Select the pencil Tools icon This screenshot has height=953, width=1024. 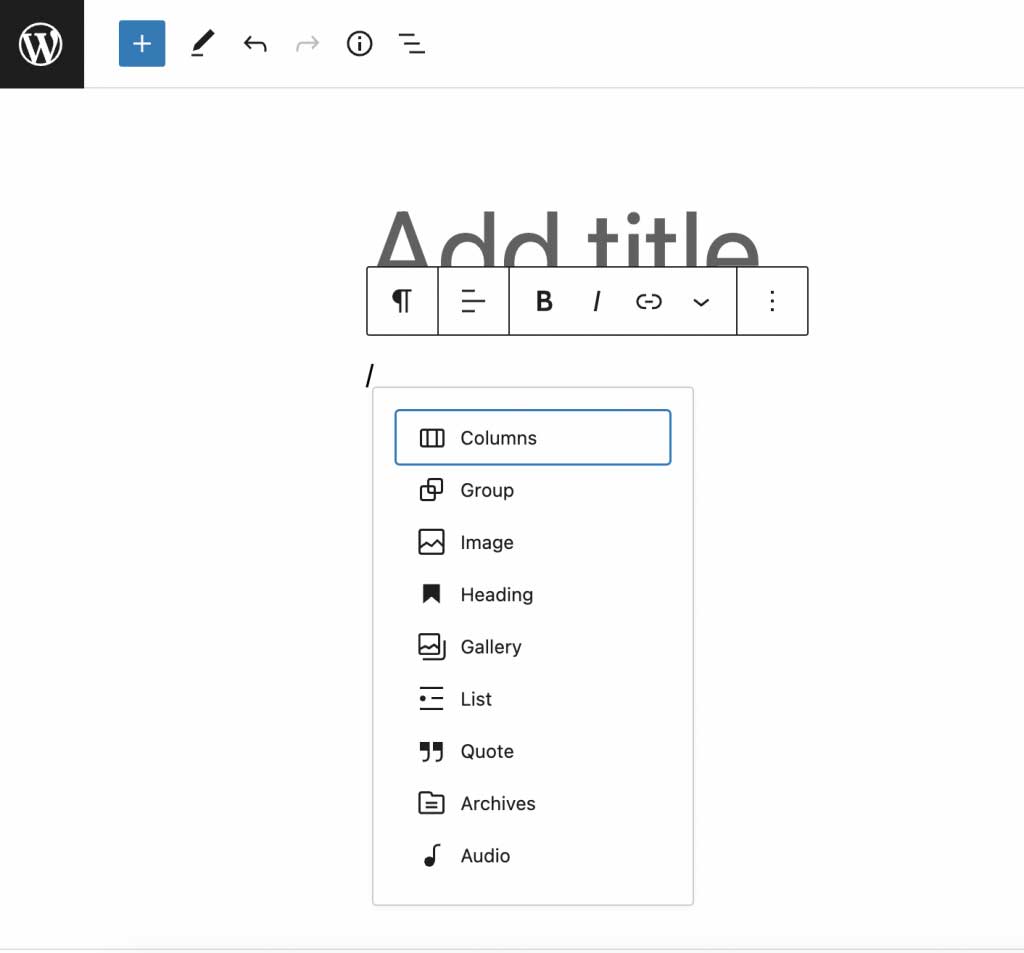(202, 44)
